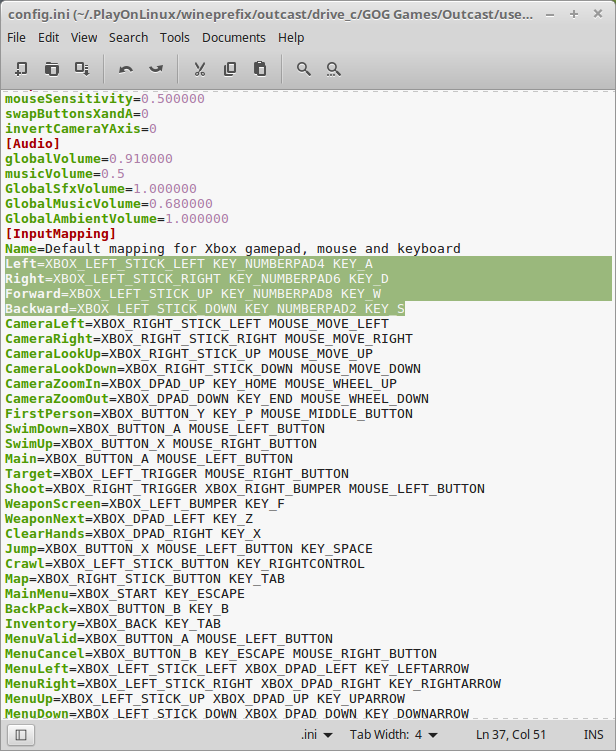Open a file using toolbar icon
The height and width of the screenshot is (751, 616).
pos(52,69)
